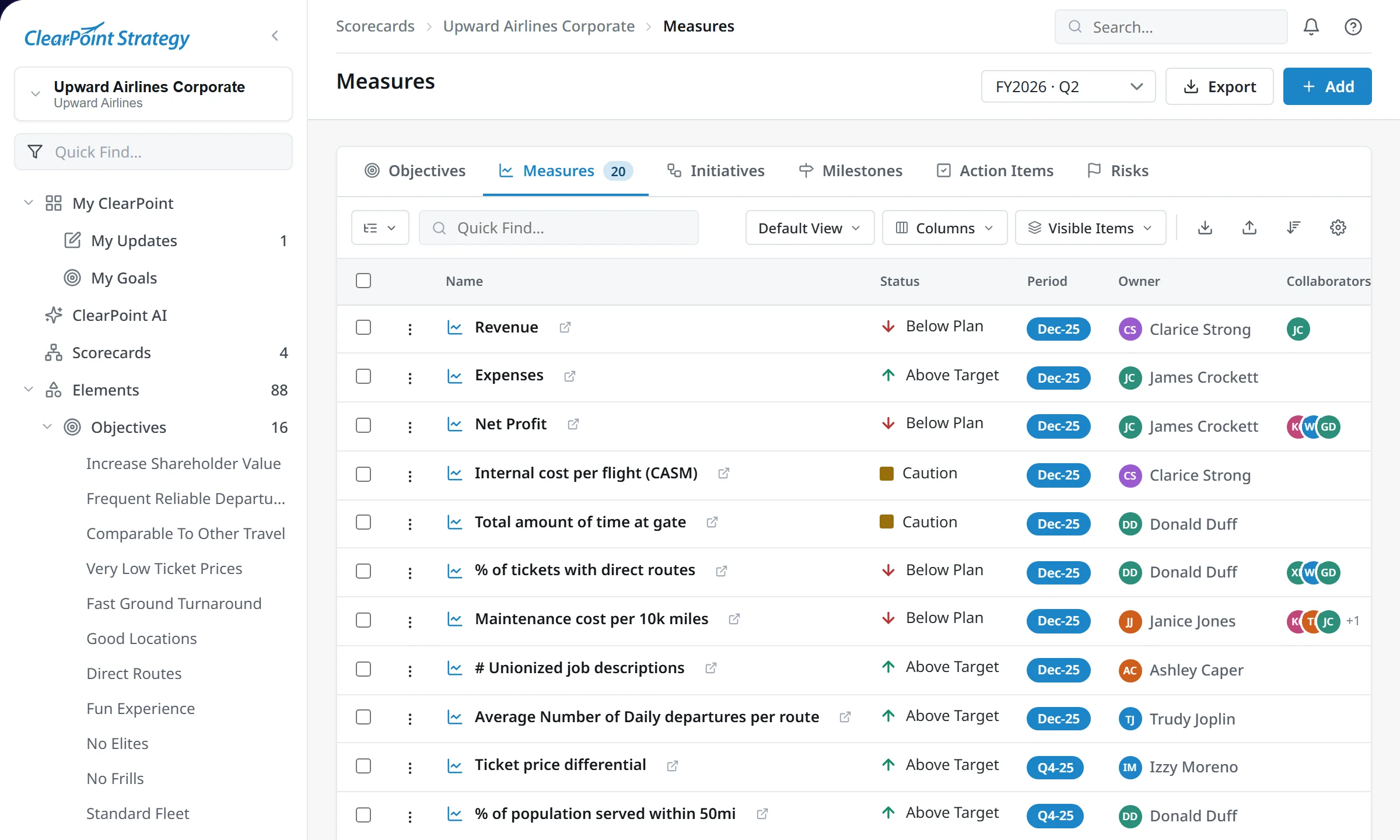Viewport: 1400px width, 840px height.
Task: Click the download icon in table toolbar
Action: [x=1205, y=228]
